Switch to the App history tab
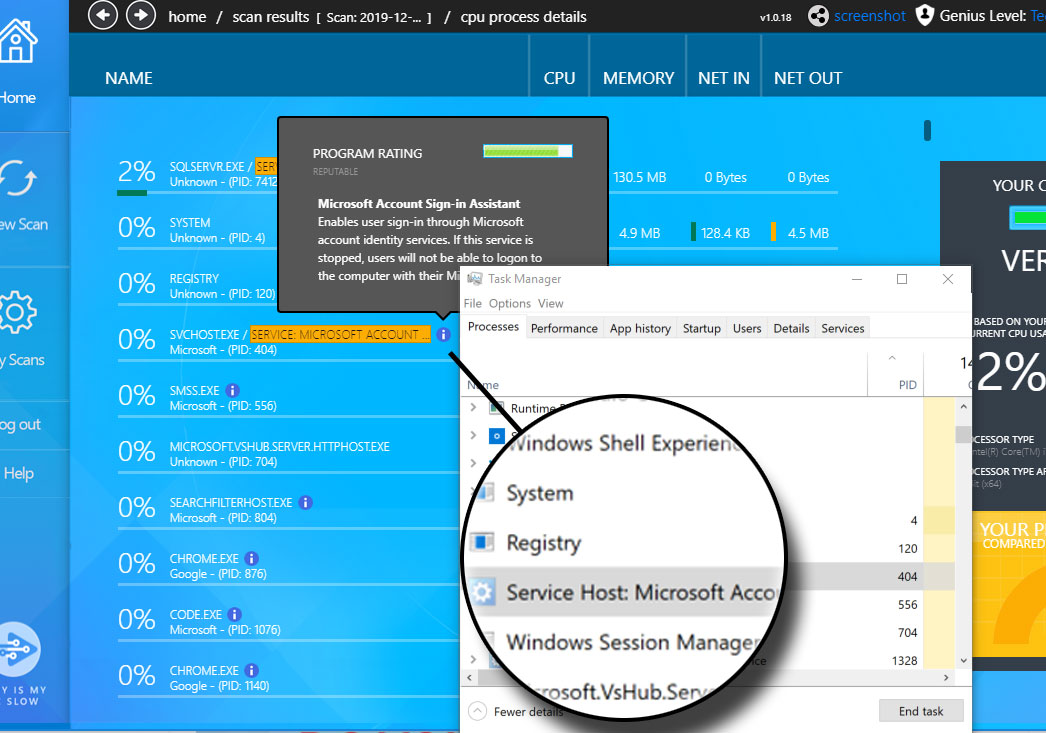The width and height of the screenshot is (1046, 733). pyautogui.click(x=640, y=328)
